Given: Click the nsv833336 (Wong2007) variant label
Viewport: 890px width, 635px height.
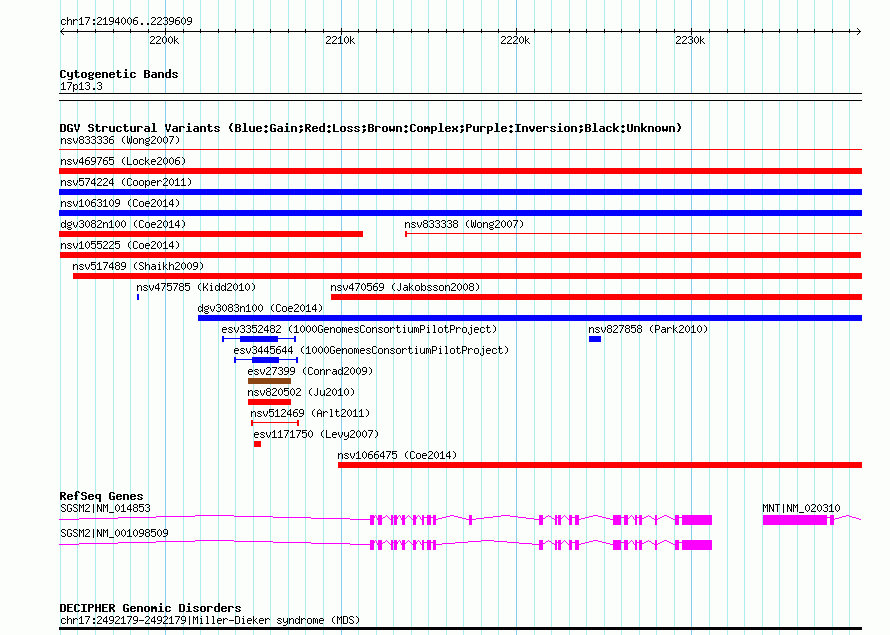Looking at the screenshot, I should 120,140.
